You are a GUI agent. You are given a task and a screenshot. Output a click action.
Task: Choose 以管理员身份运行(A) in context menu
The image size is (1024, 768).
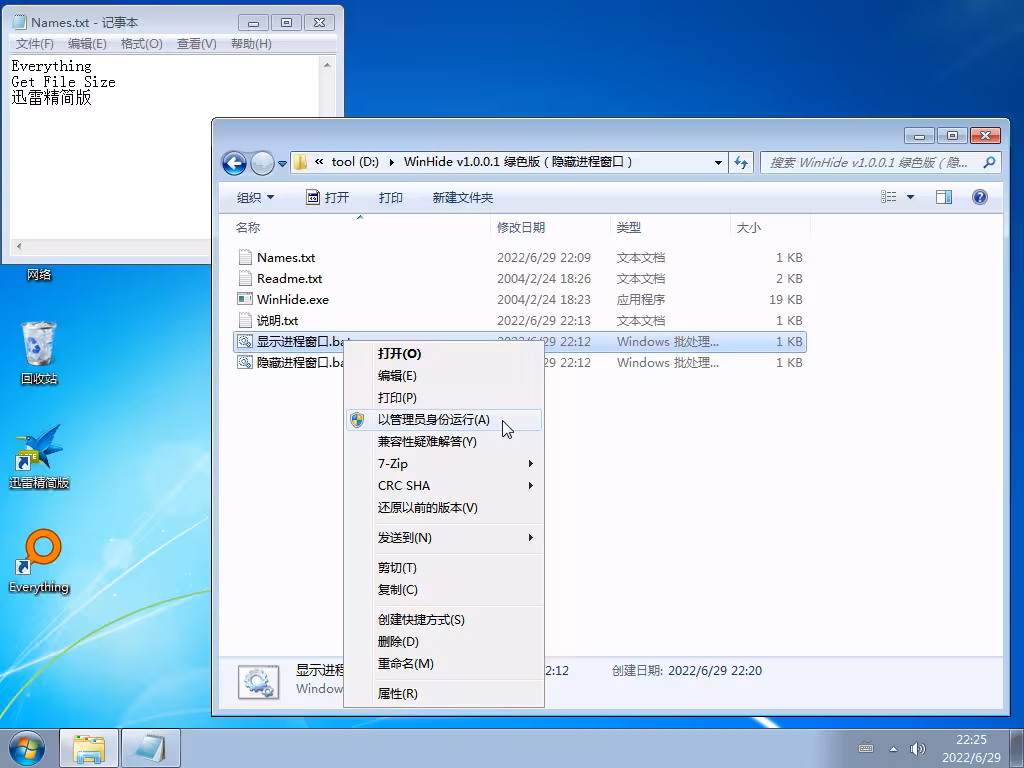click(444, 419)
